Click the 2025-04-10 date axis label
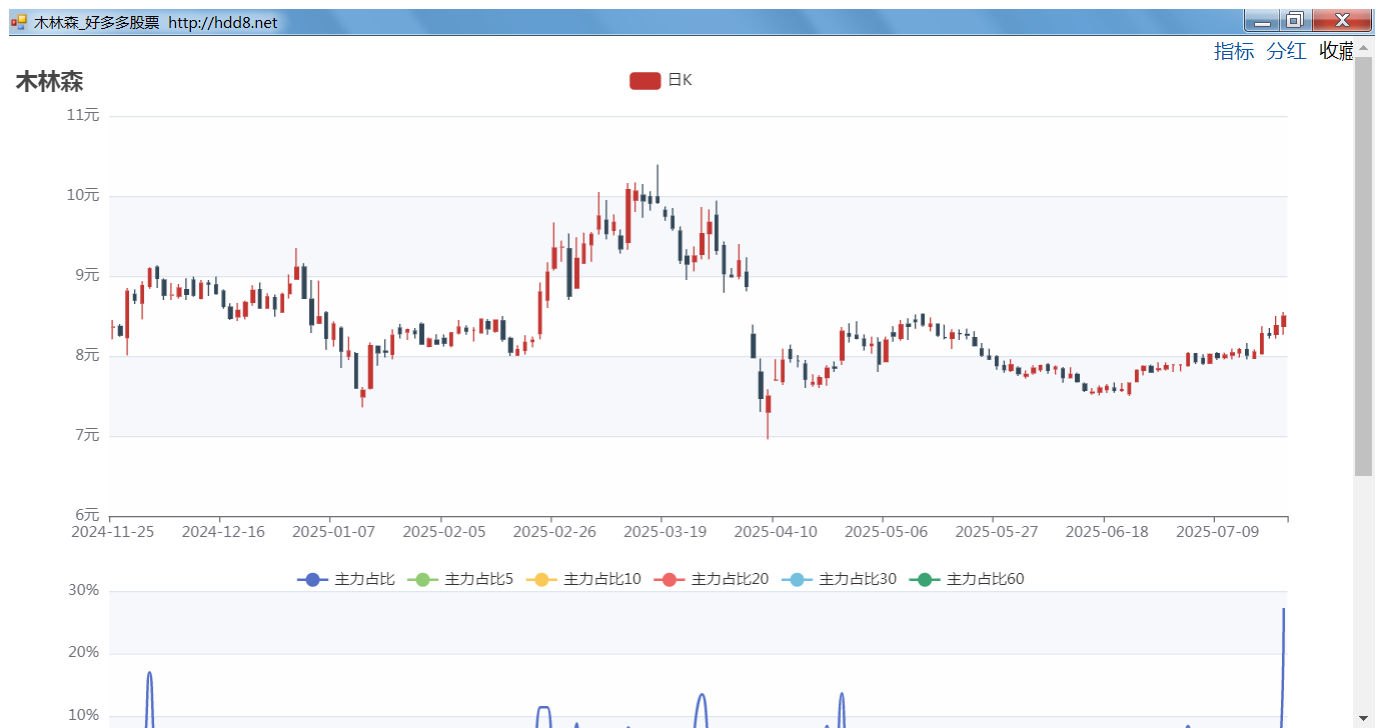This screenshot has height=728, width=1379. (775, 531)
